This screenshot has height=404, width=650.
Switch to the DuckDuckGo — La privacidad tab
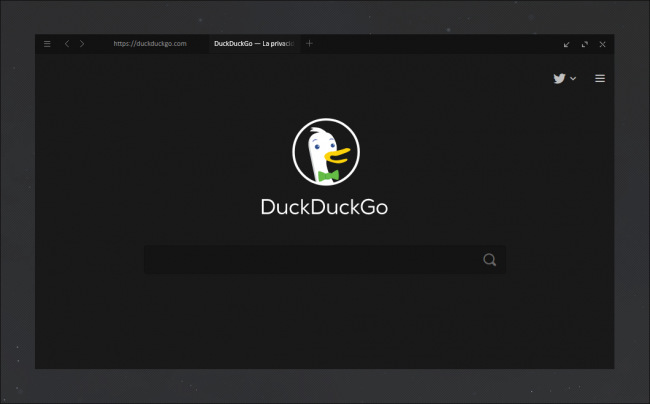pos(254,44)
